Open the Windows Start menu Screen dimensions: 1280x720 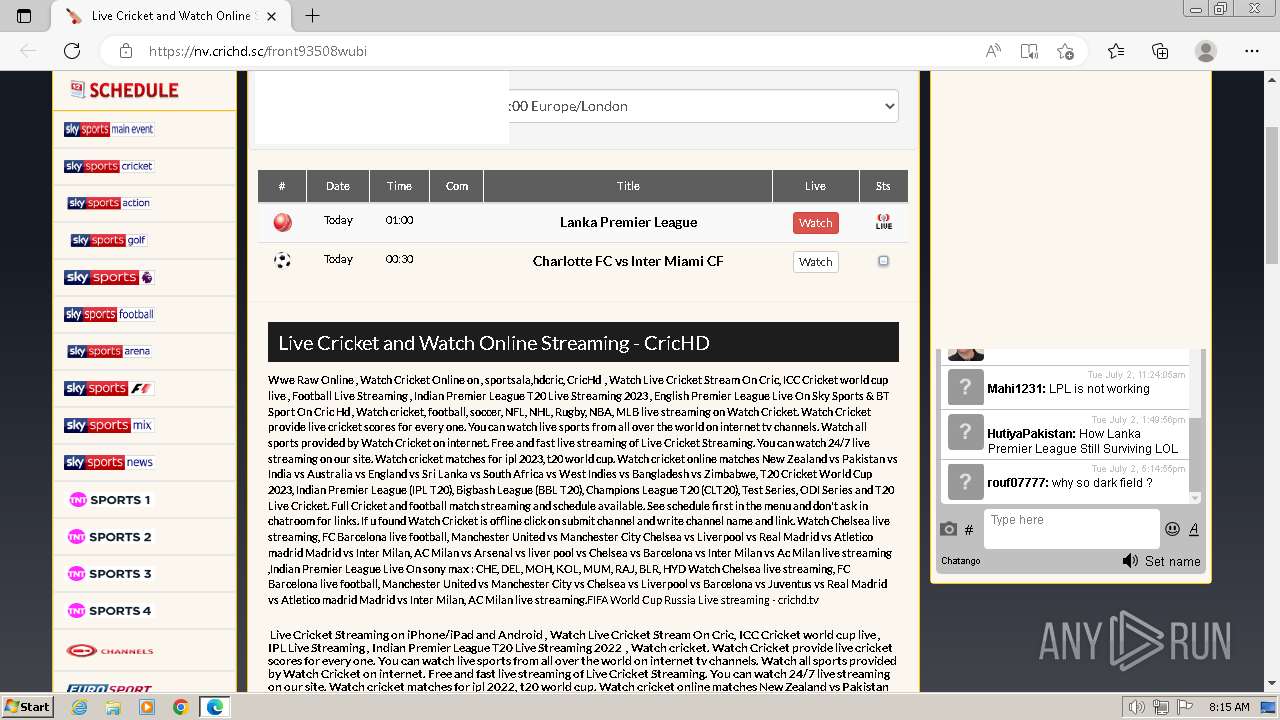tap(28, 707)
